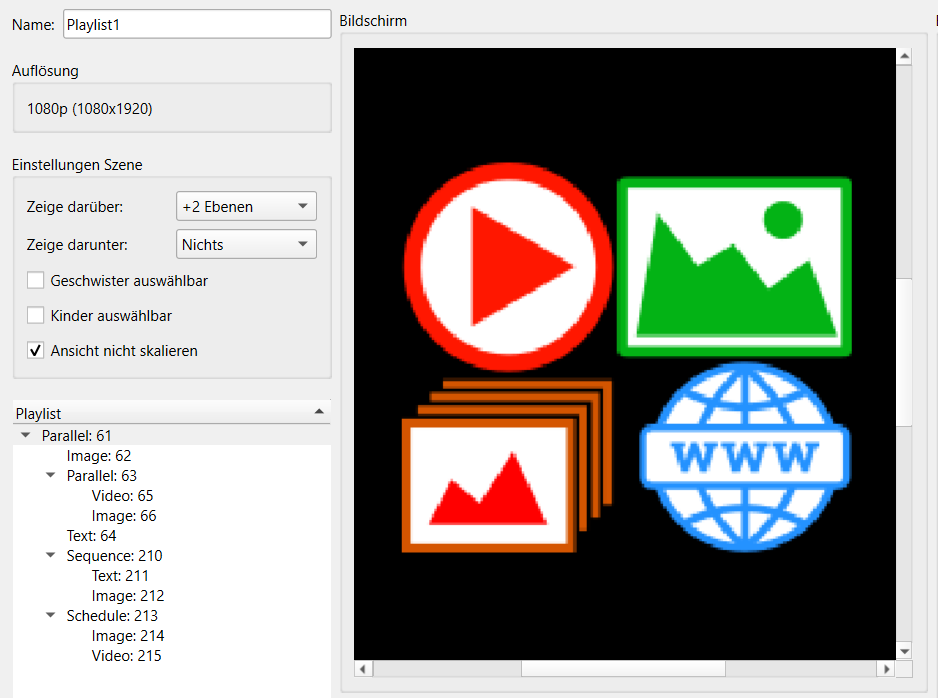This screenshot has width=938, height=698.
Task: Open the Zeige darunter dropdown
Action: click(246, 245)
